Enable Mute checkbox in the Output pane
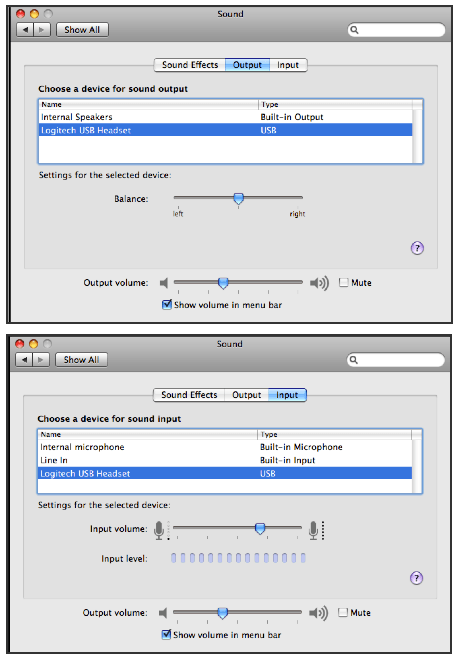Viewport: 457px width, 661px height. pyautogui.click(x=344, y=282)
